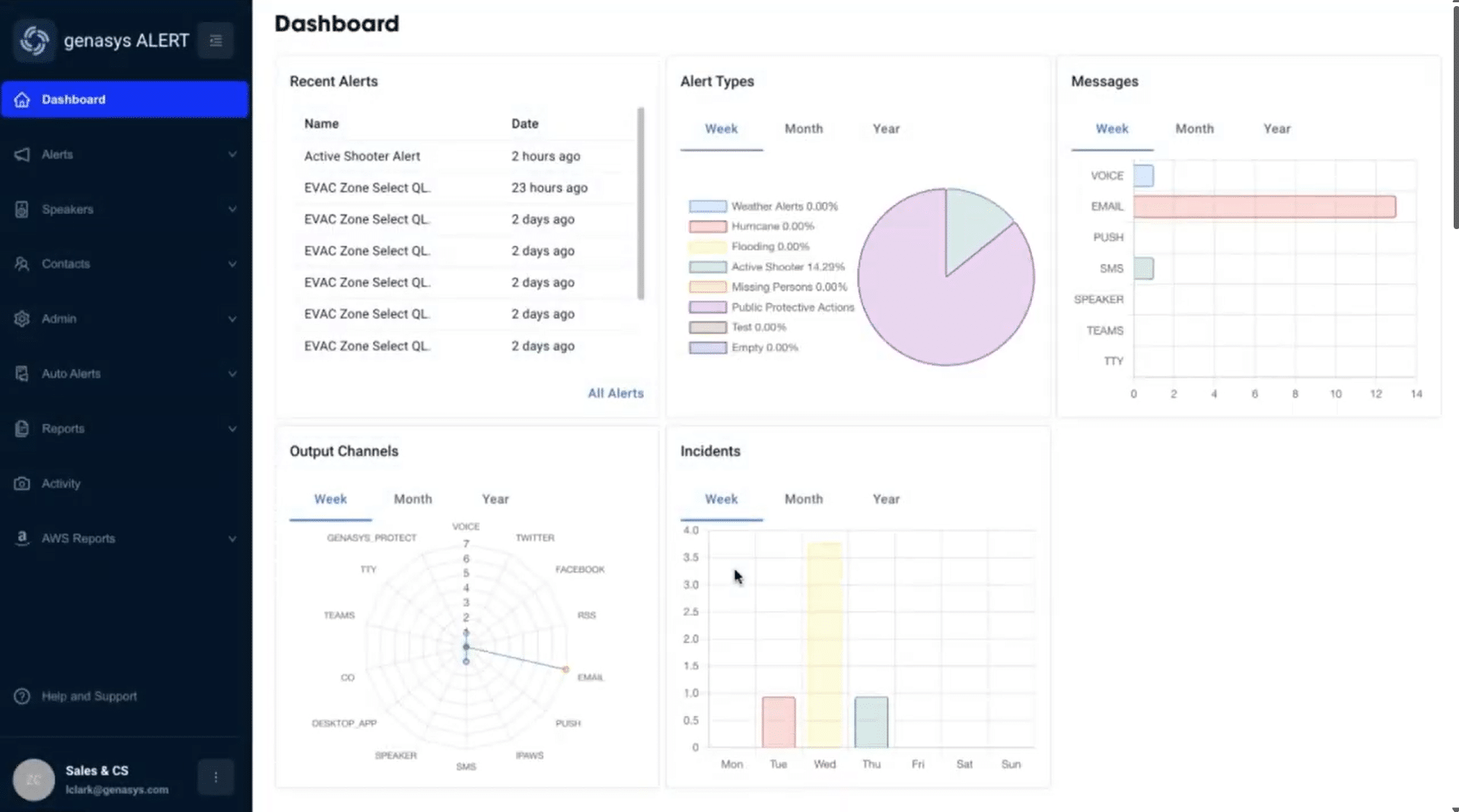Viewport: 1459px width, 812px height.
Task: Expand the Alerts menu chevron
Action: click(232, 154)
